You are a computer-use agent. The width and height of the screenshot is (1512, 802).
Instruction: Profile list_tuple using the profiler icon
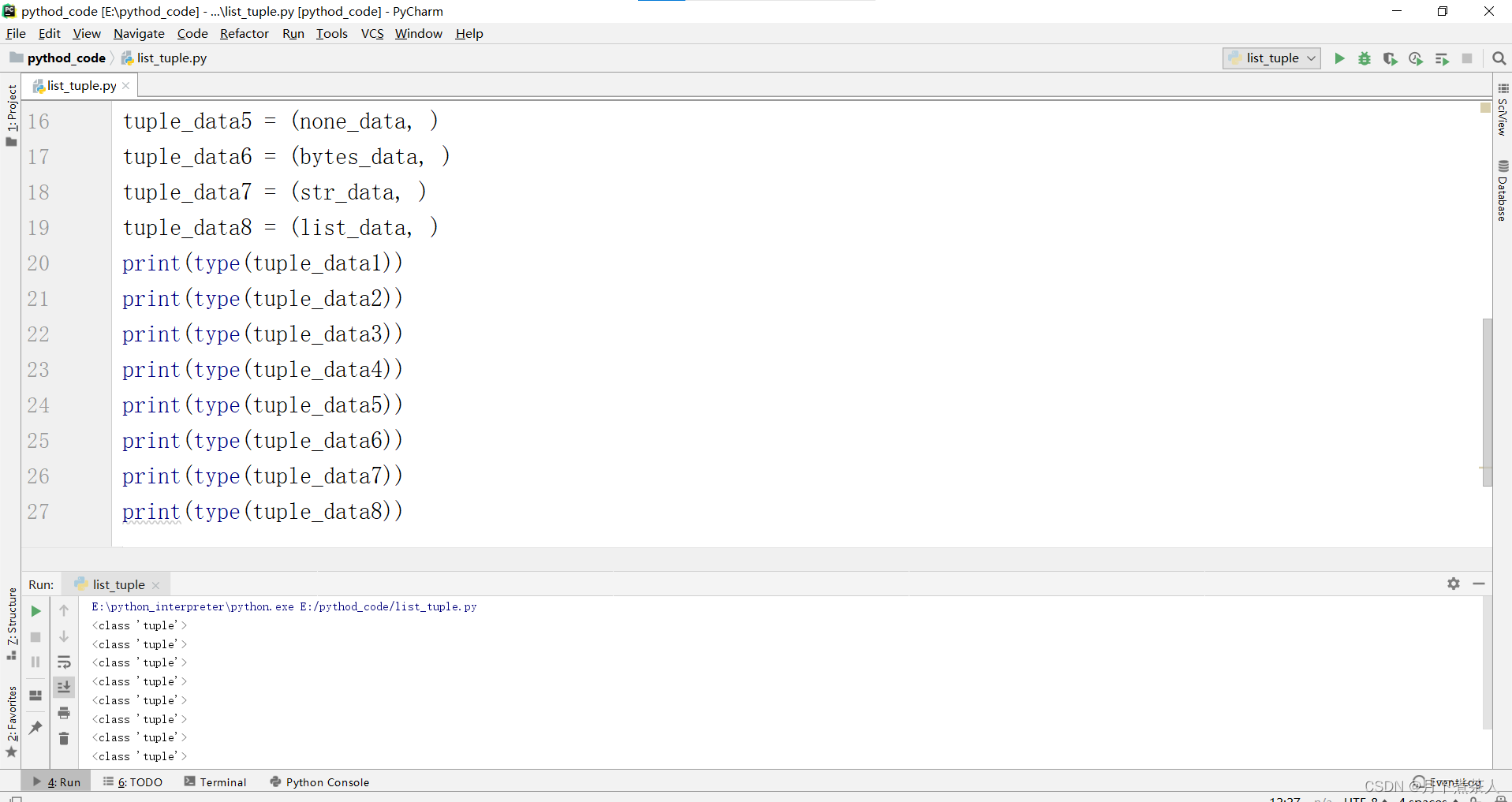click(x=1416, y=58)
